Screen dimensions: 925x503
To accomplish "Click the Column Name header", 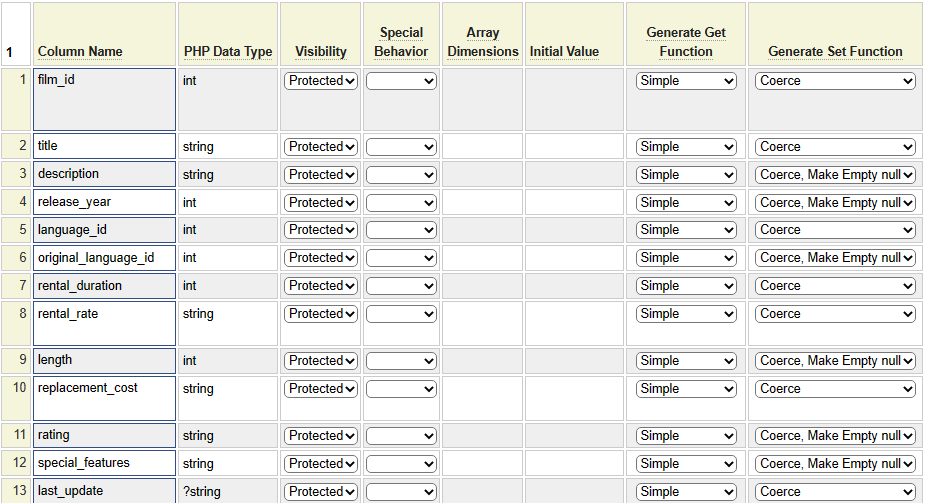I will pos(80,52).
